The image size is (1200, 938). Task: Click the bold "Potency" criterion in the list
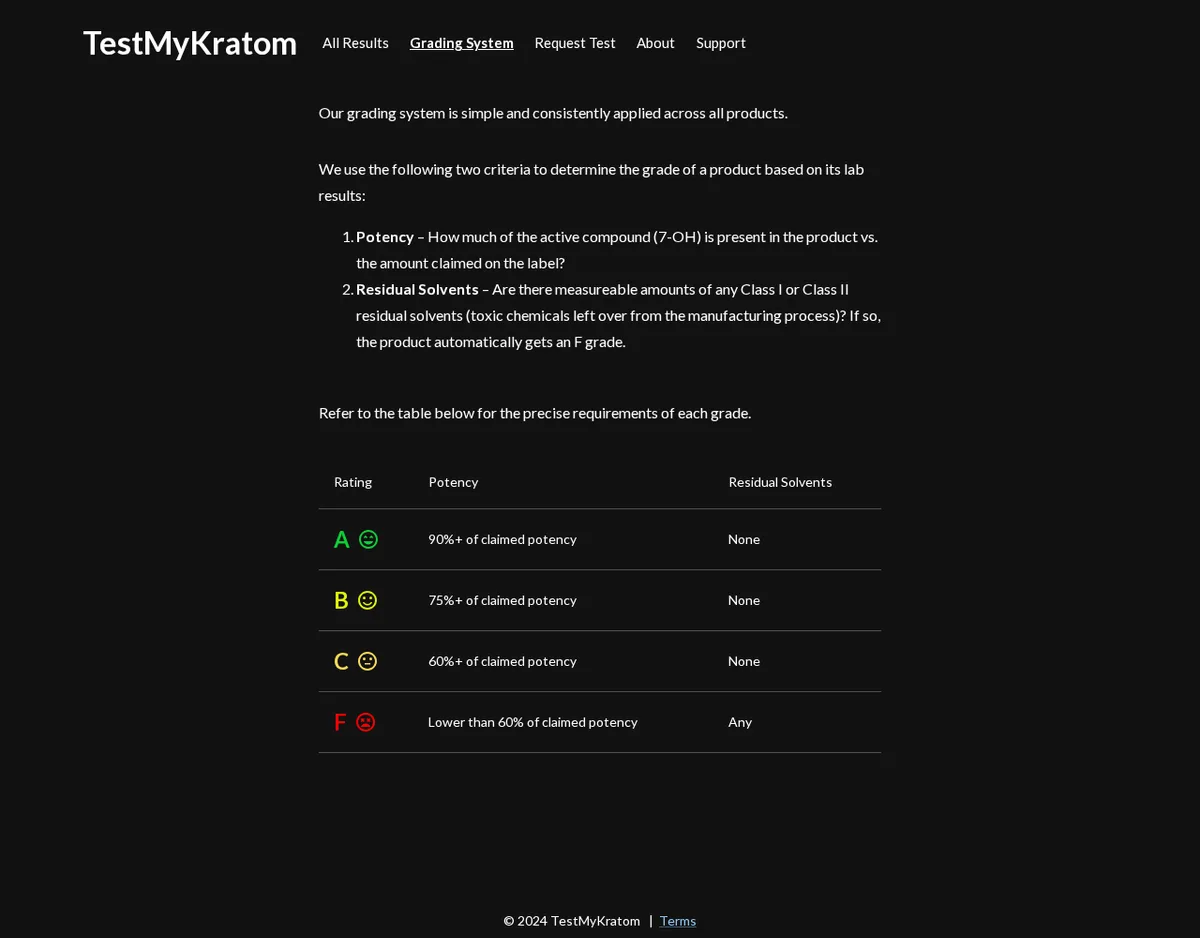(x=385, y=237)
